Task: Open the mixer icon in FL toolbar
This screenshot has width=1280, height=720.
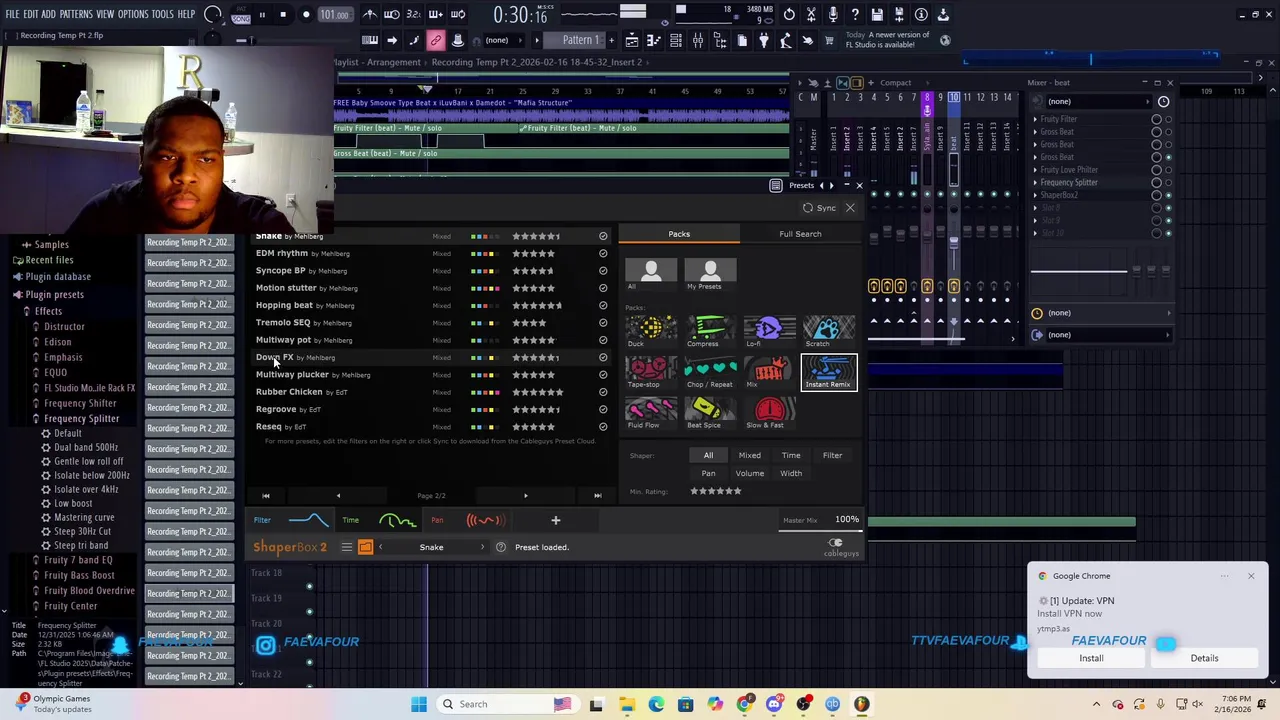Action: click(698, 40)
